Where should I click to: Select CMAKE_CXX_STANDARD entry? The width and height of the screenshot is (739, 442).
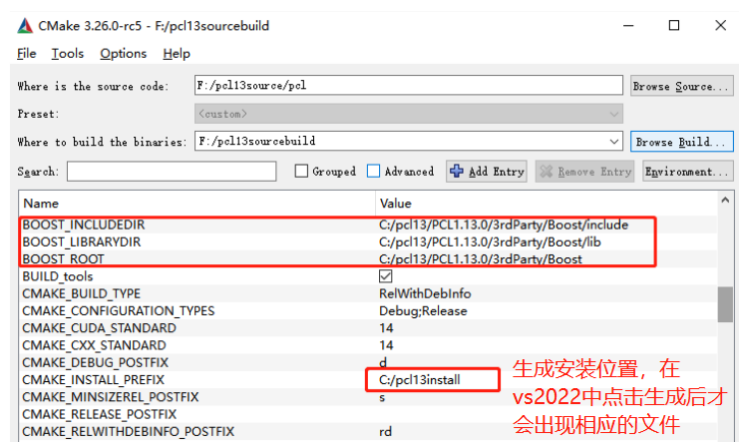[x=94, y=345]
